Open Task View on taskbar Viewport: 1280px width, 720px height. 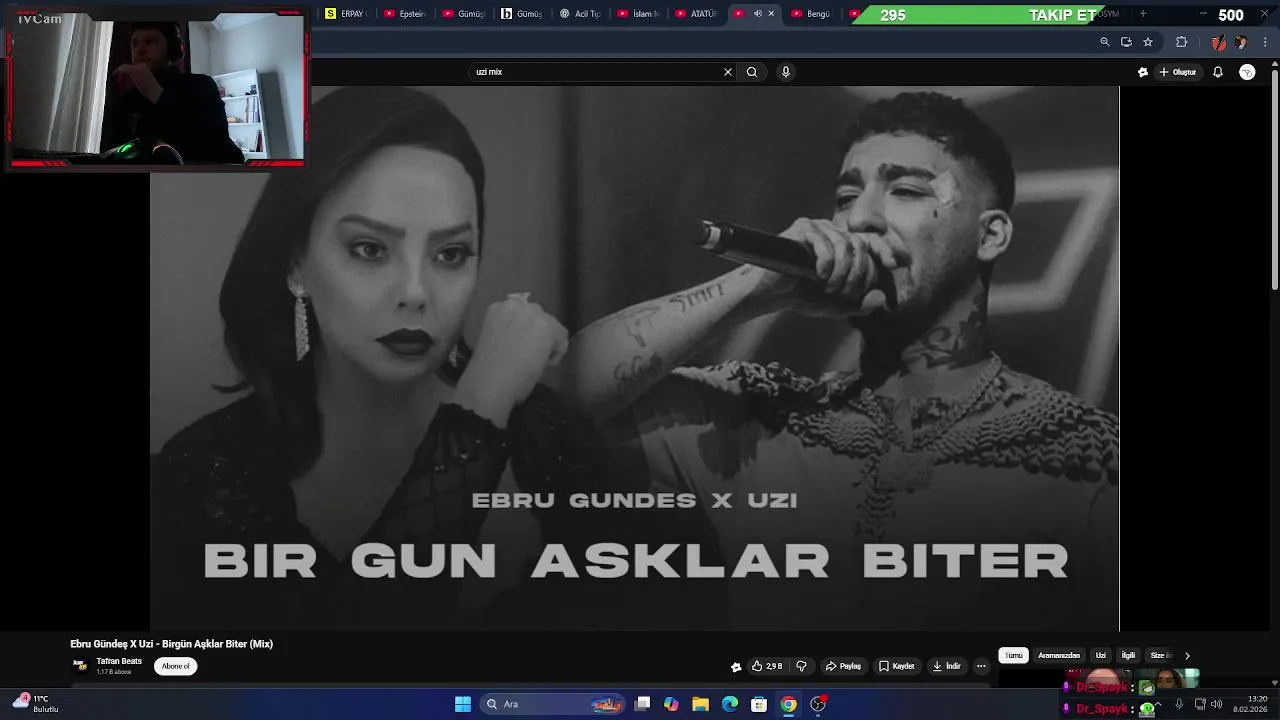(x=643, y=704)
